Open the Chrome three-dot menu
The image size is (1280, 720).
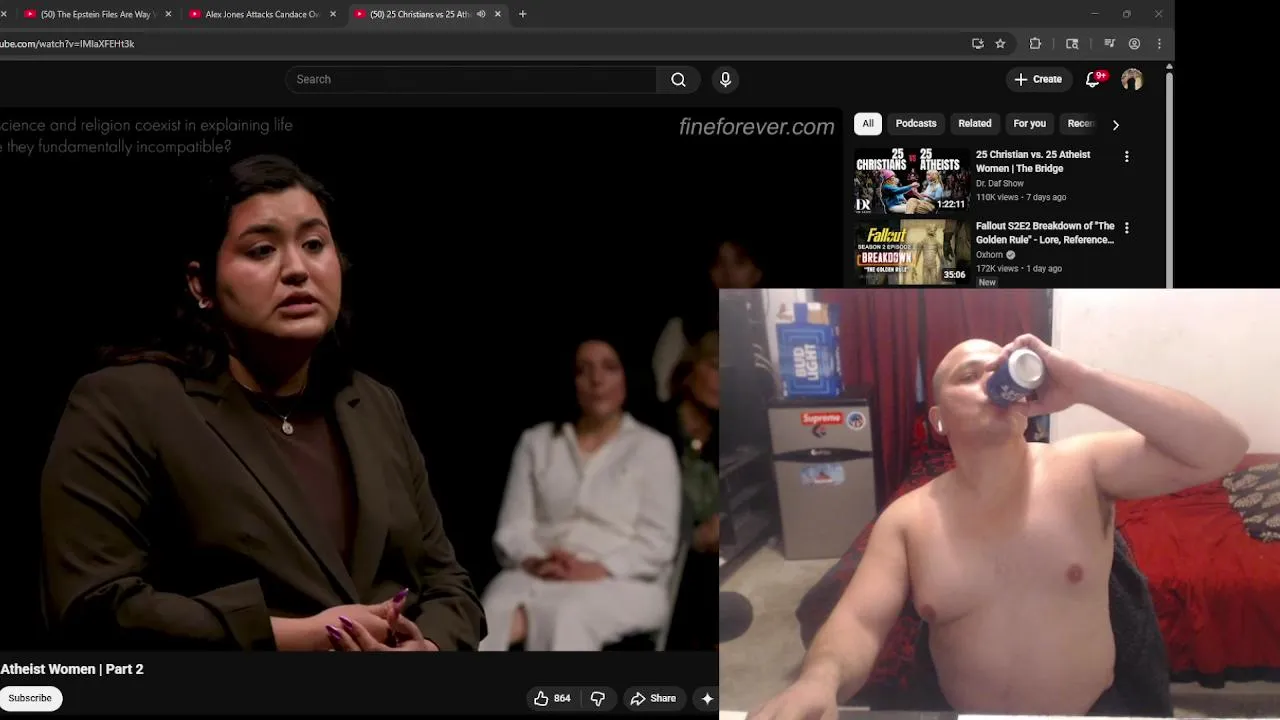[x=1159, y=44]
